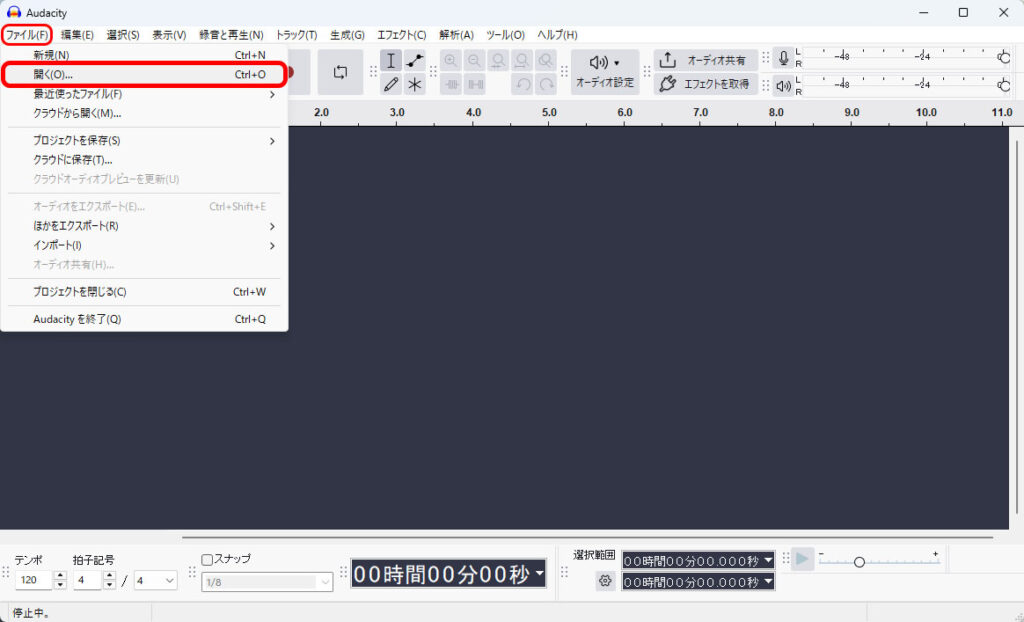Increase tempo with up stepper
This screenshot has width=1024, height=622.
click(x=60, y=576)
